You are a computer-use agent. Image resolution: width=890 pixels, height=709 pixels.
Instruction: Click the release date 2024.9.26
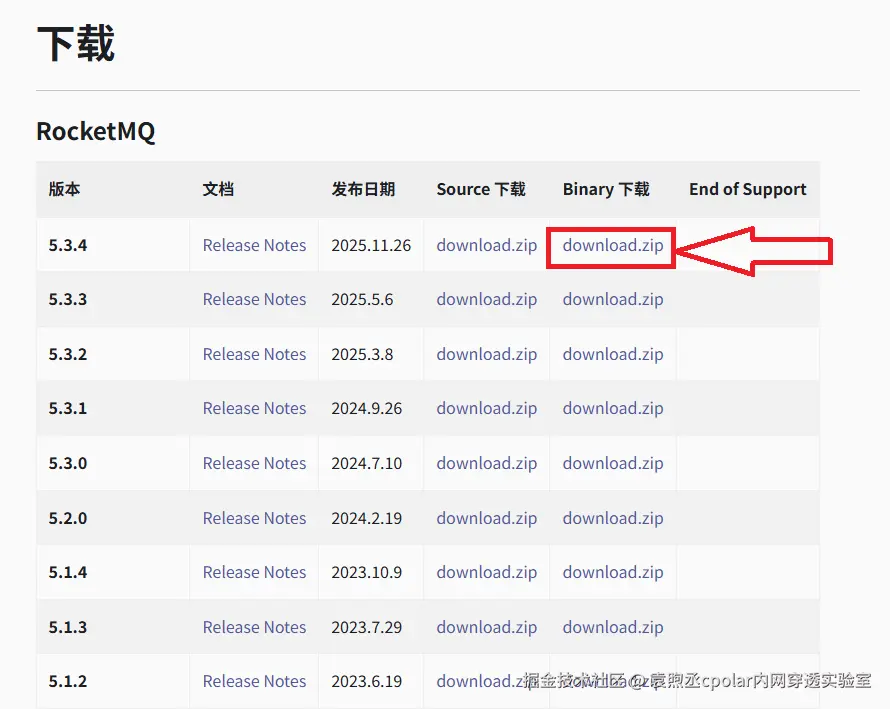point(367,408)
